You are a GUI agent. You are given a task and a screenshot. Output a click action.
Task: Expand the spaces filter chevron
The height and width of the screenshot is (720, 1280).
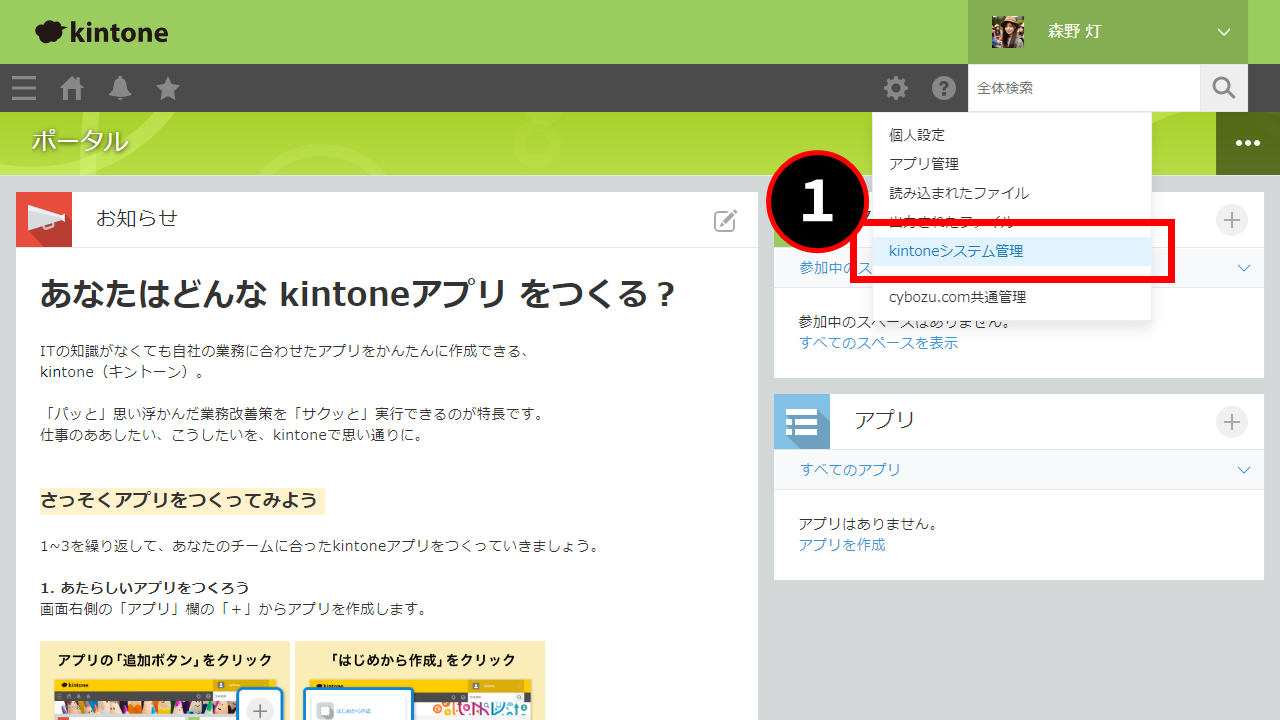coord(1244,268)
